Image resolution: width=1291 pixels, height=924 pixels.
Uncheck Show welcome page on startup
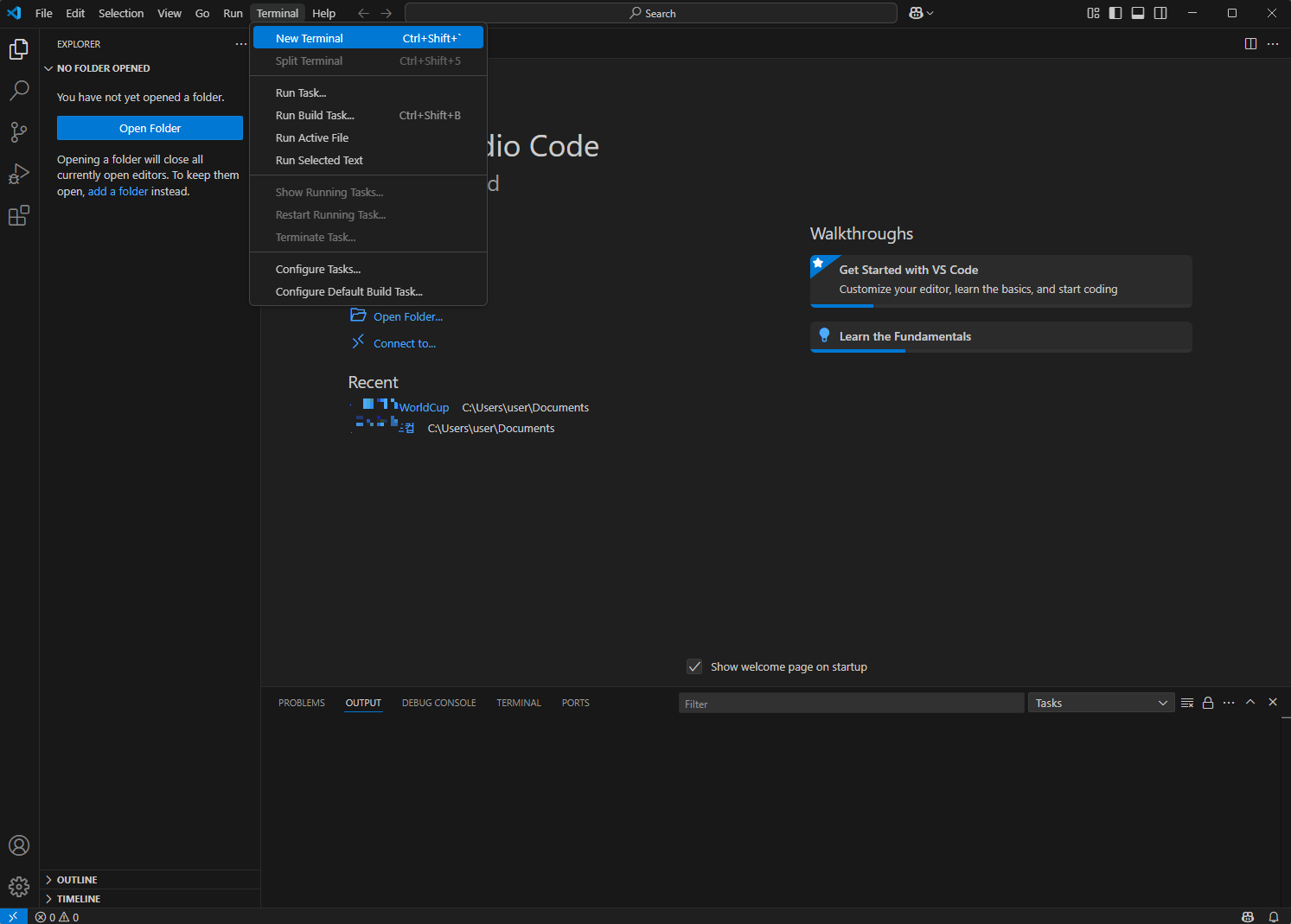pos(694,666)
